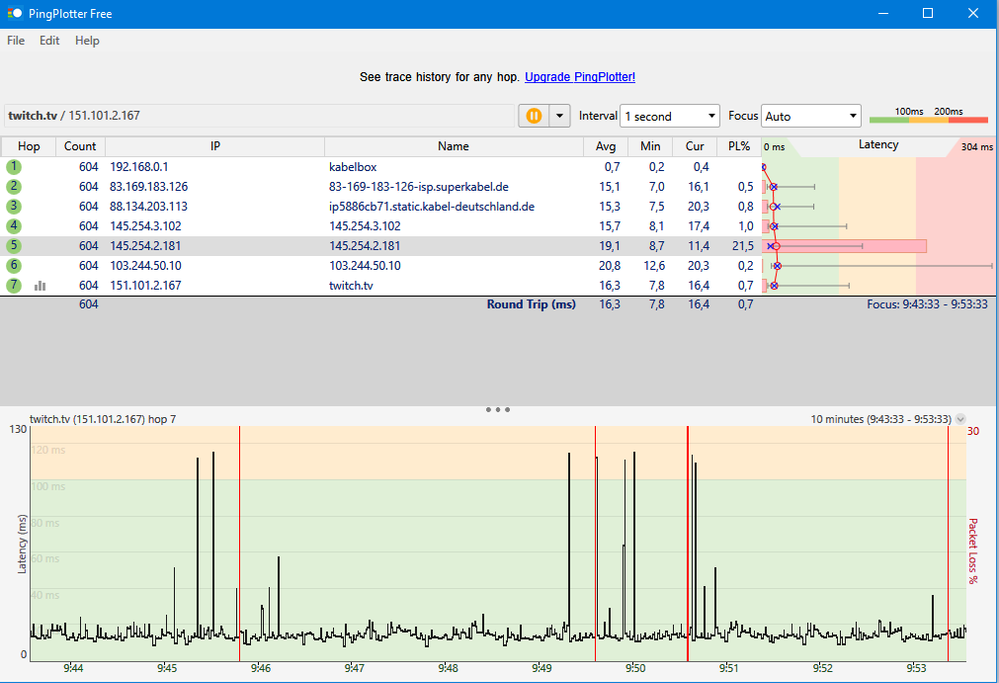
Task: Click the Focus: 9:43:33 - 9:53:33 label
Action: (x=927, y=305)
